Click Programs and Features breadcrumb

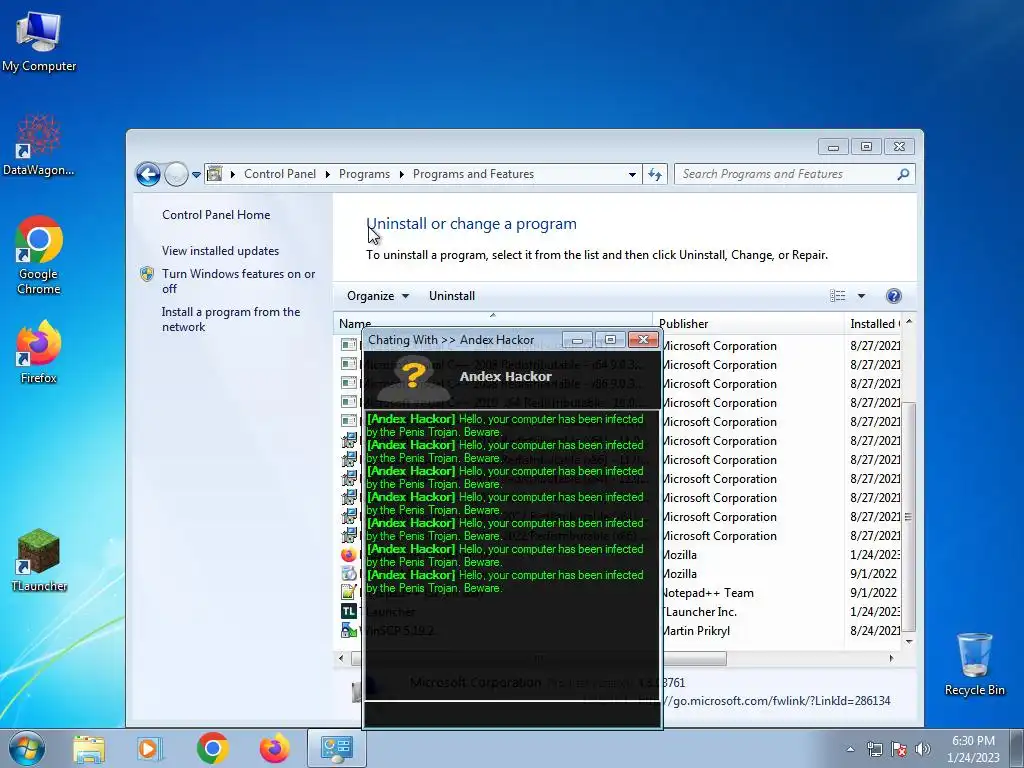(x=473, y=174)
